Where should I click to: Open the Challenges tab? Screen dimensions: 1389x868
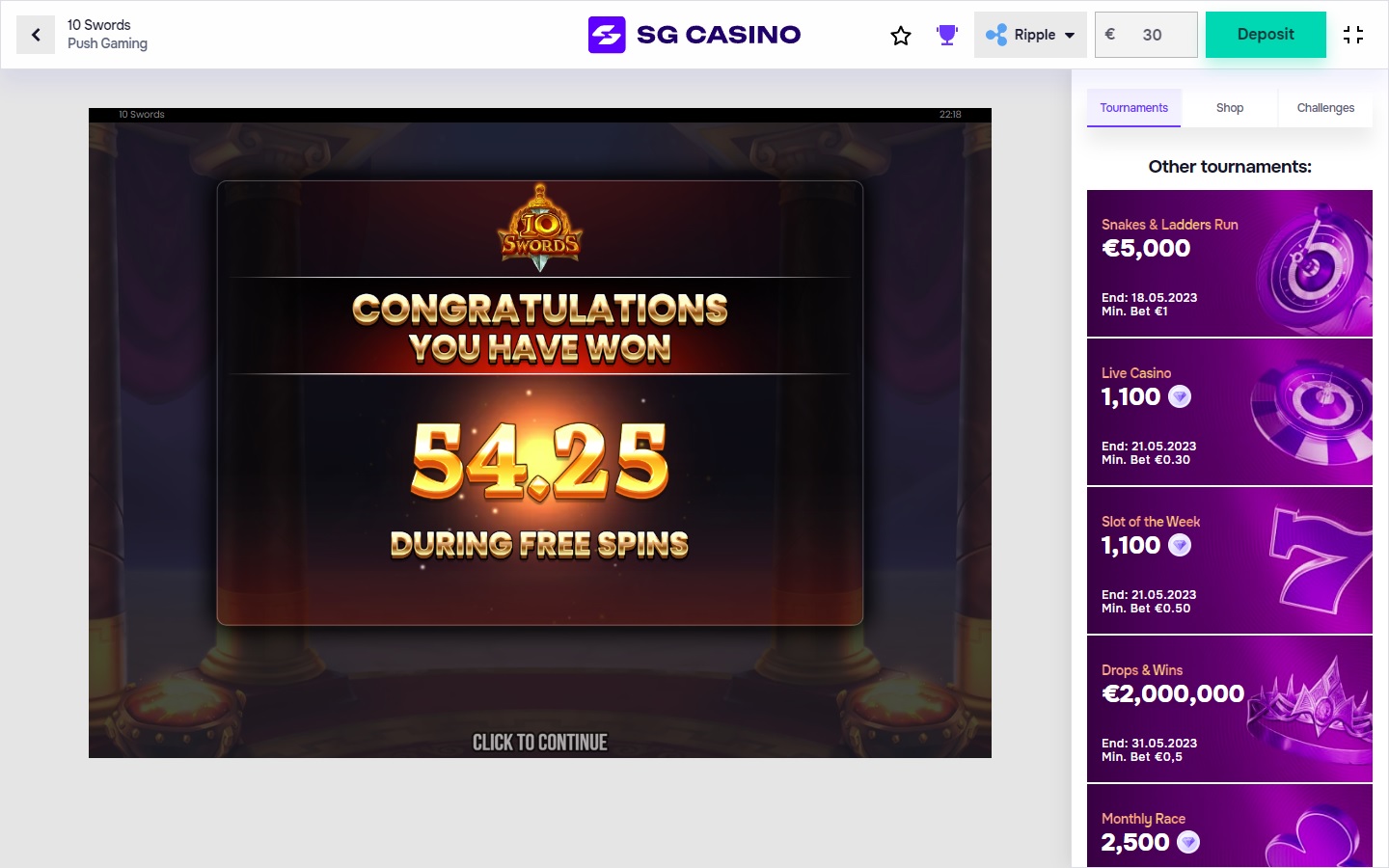1325,108
